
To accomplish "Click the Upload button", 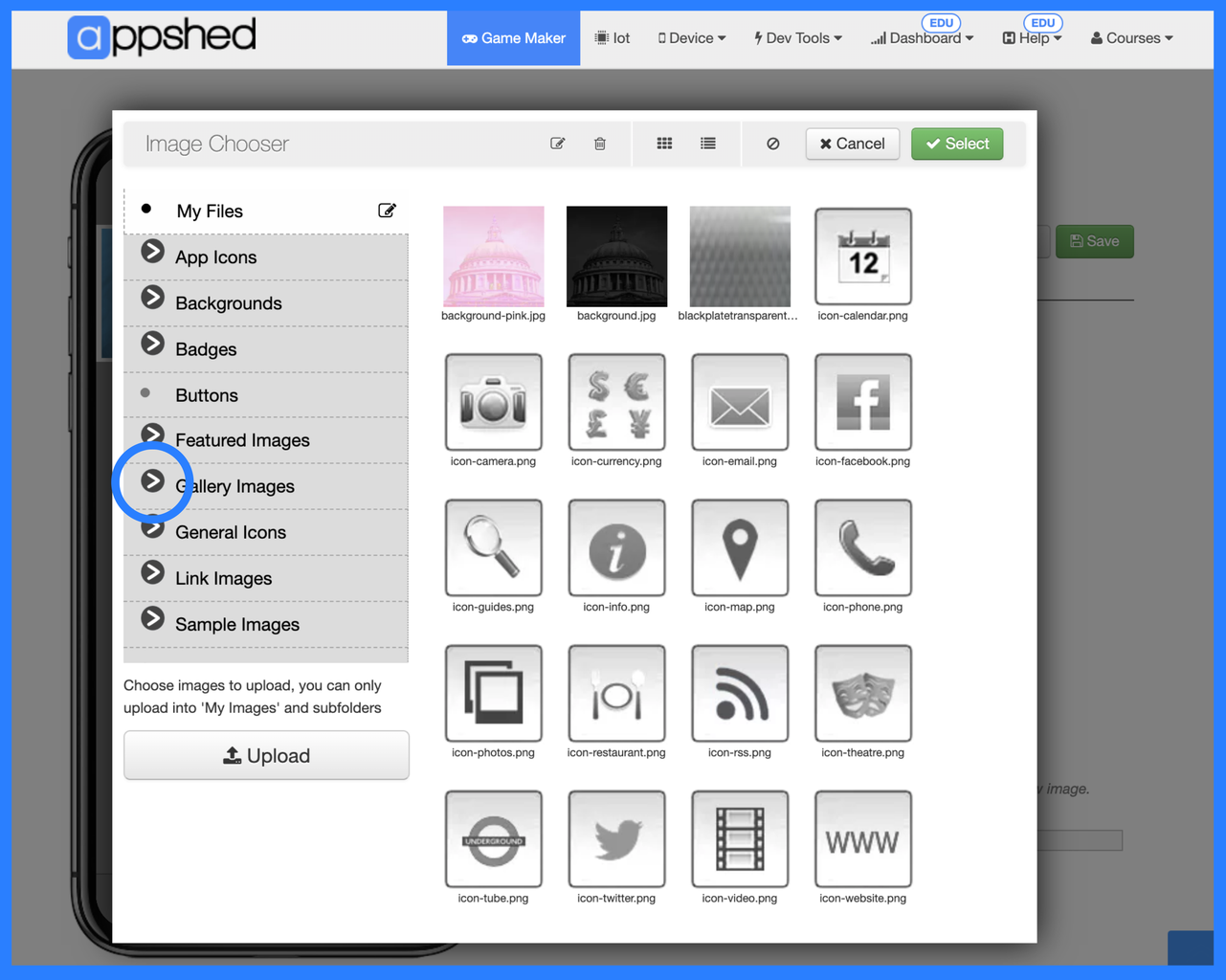I will (266, 755).
